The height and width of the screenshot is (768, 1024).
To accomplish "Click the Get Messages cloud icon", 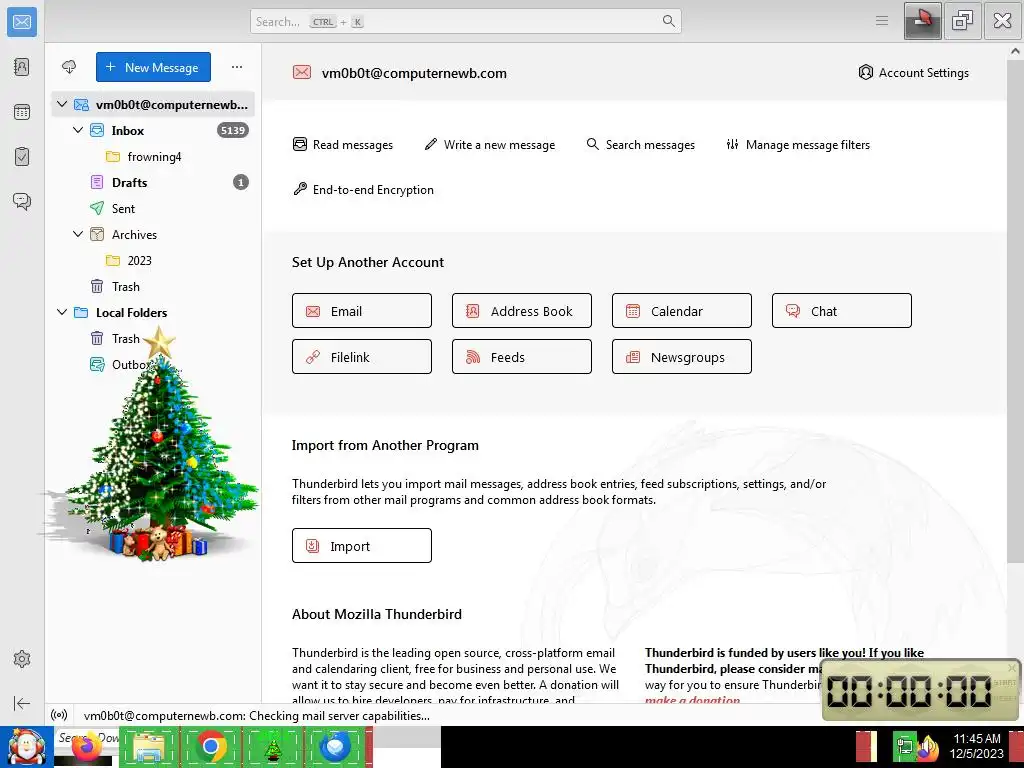I will 69,67.
